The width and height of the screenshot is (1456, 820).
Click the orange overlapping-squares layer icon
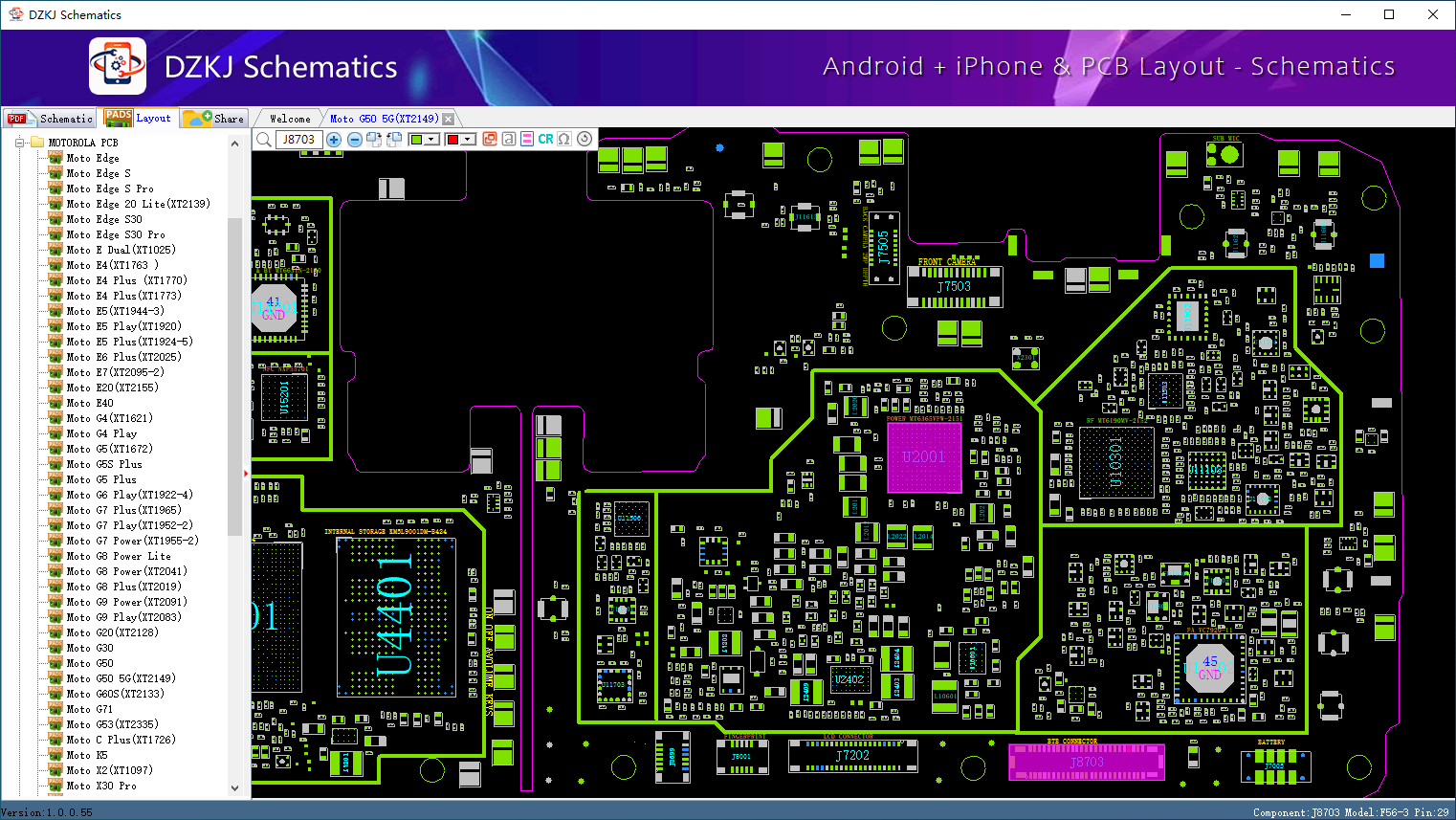pos(490,140)
